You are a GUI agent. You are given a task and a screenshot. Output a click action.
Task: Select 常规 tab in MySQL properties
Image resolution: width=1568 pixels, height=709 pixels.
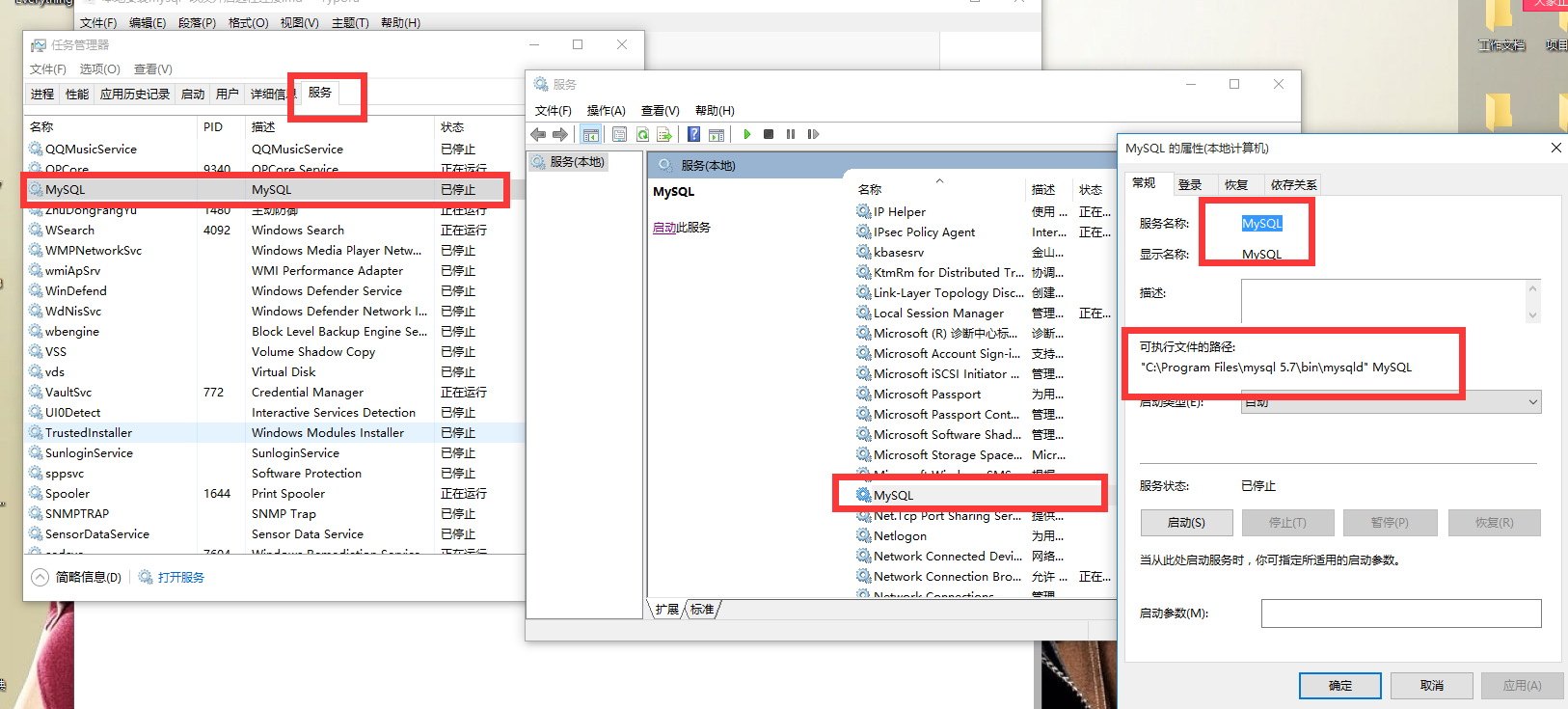1145,182
